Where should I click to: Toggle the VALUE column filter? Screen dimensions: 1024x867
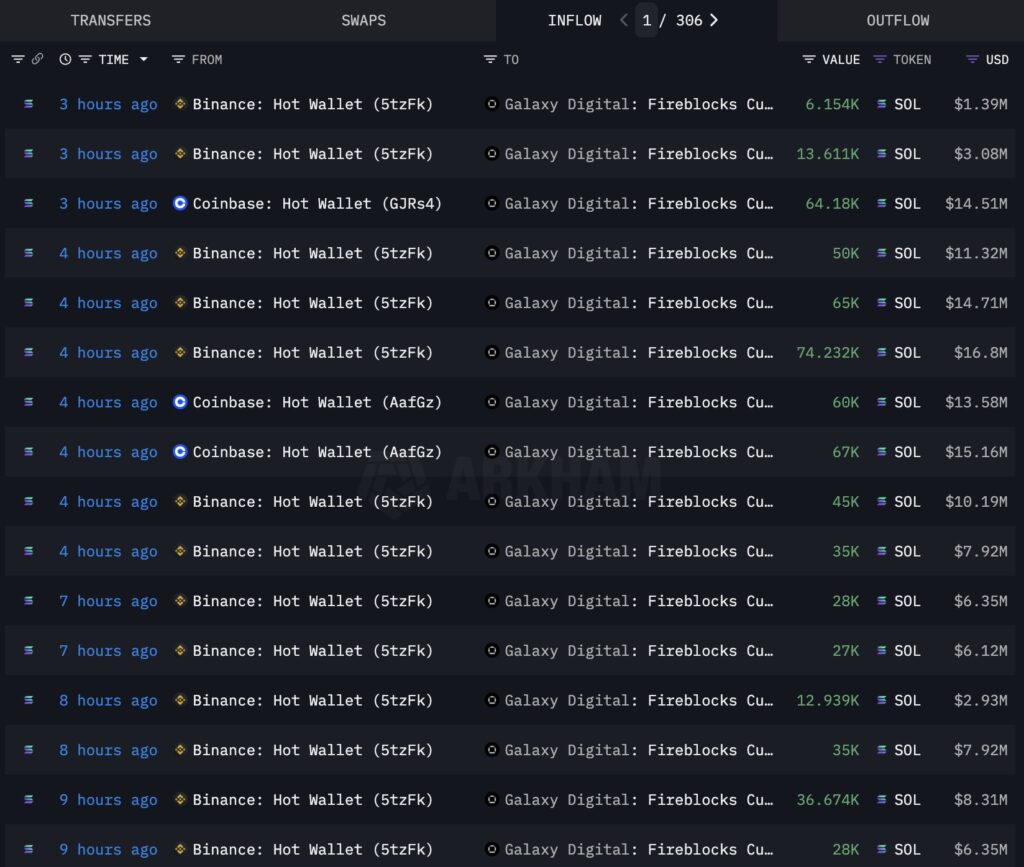tap(806, 59)
